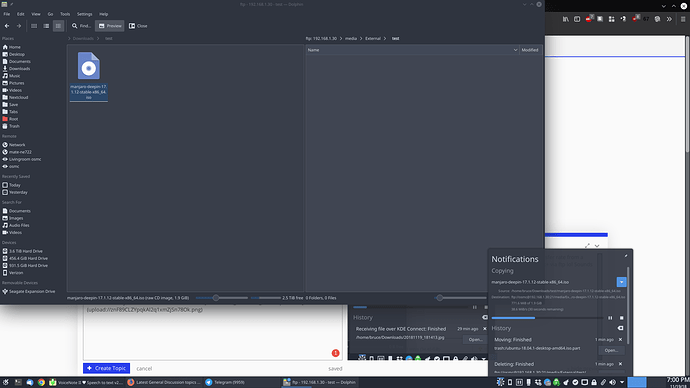Open file received over KDE Connect
This screenshot has width=690, height=388.
tap(475, 339)
